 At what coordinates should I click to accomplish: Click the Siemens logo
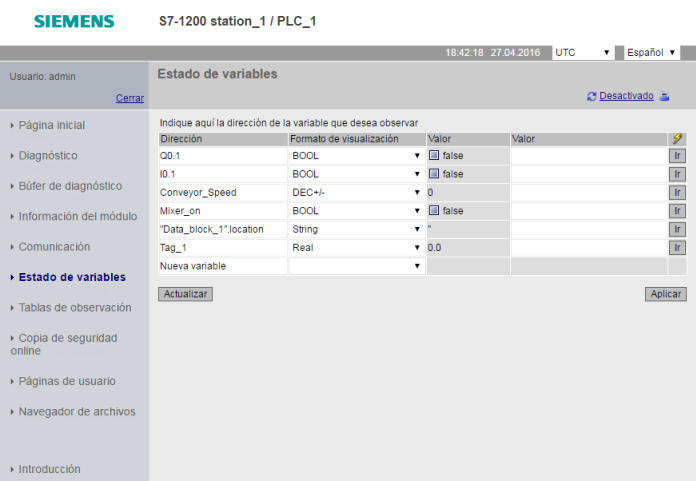74,21
